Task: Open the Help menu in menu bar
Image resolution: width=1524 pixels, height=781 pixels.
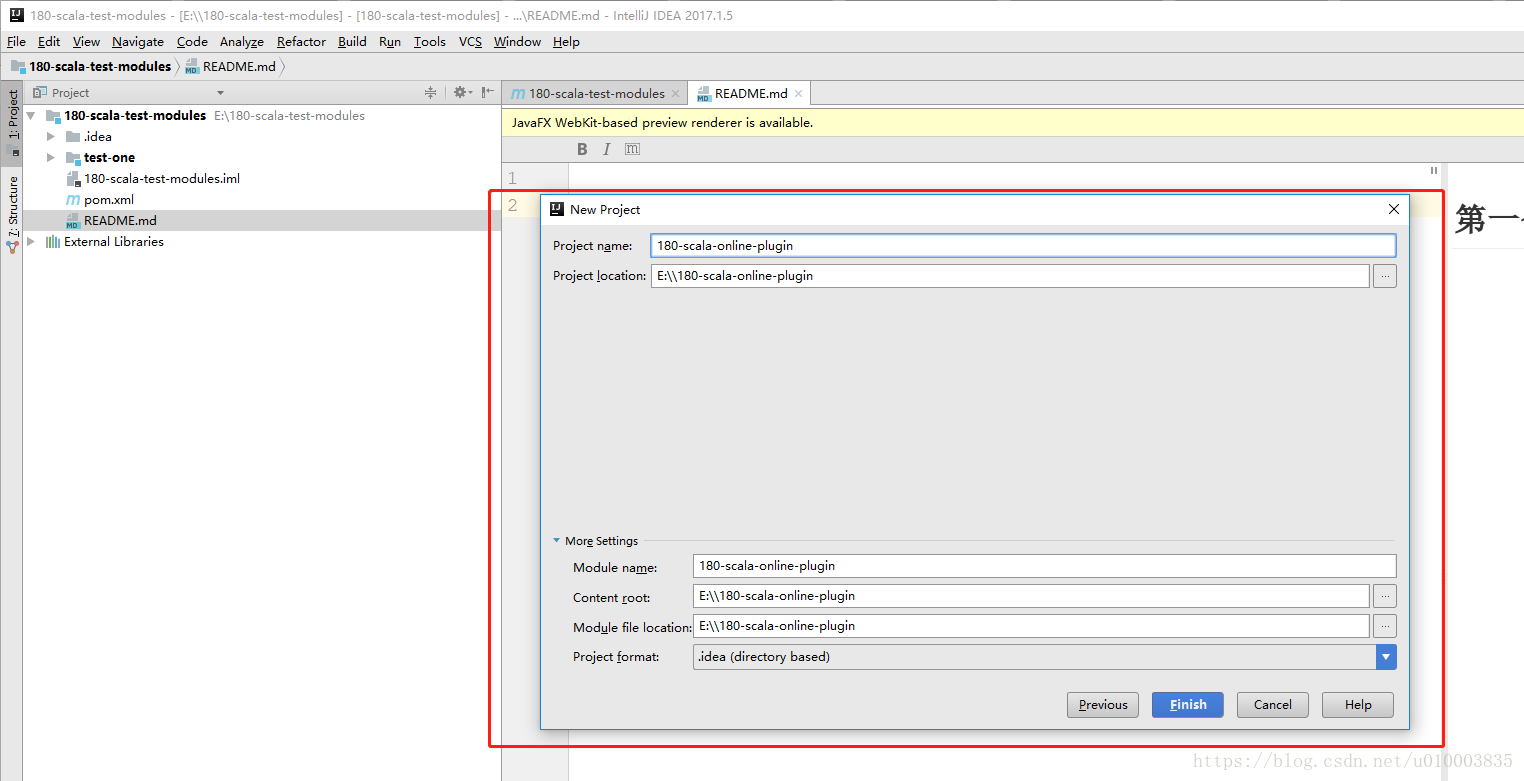Action: (x=566, y=42)
